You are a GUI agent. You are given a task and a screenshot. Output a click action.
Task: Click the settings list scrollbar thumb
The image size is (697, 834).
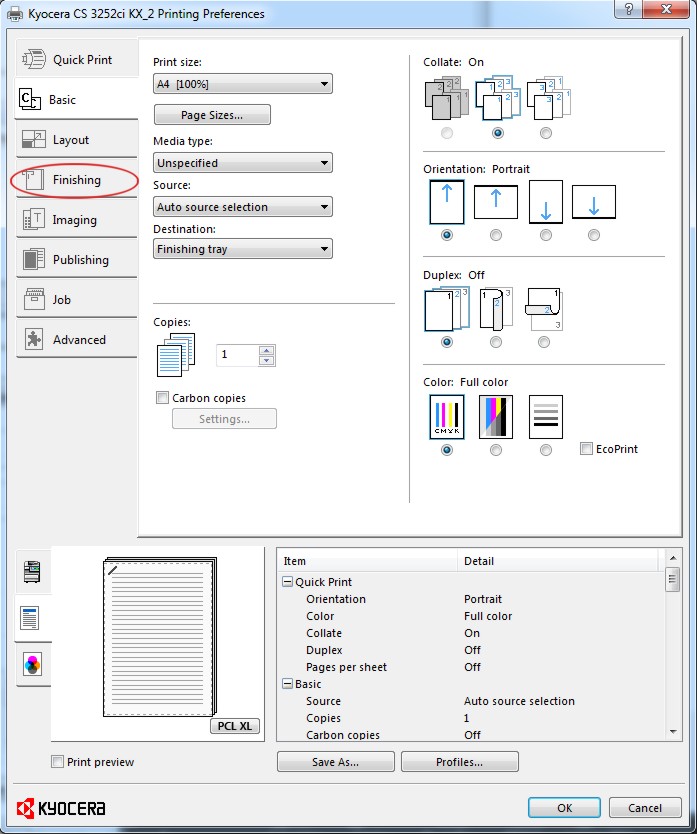(x=672, y=579)
